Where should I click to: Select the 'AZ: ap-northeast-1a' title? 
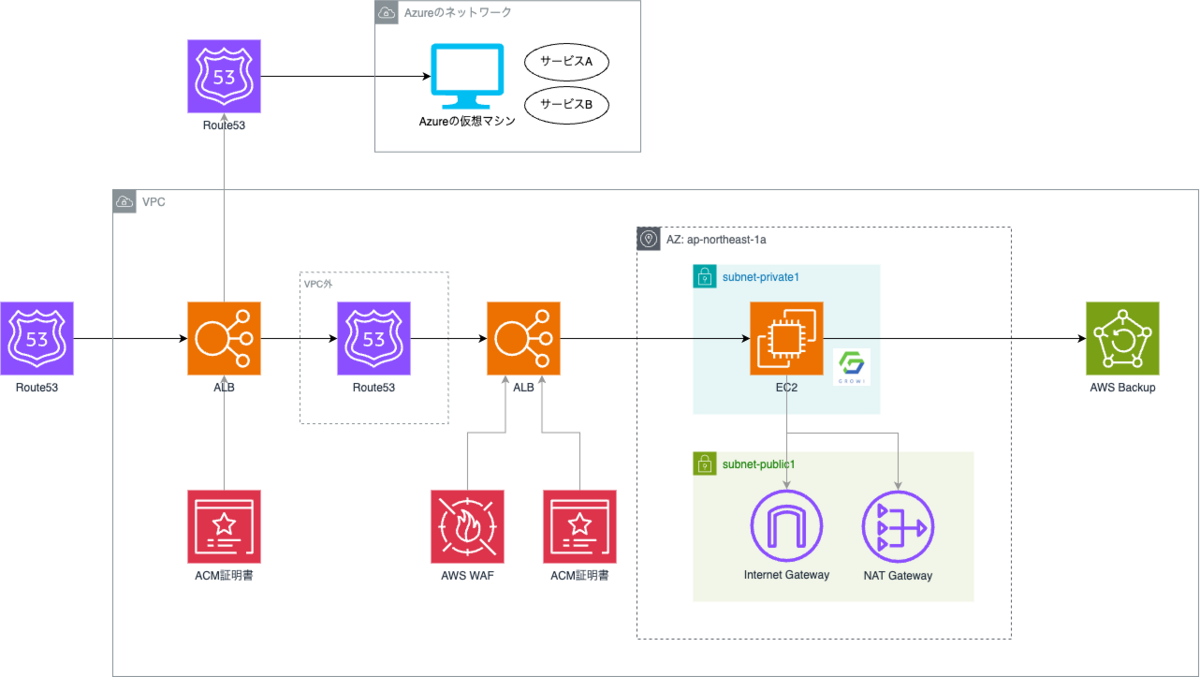tap(716, 240)
